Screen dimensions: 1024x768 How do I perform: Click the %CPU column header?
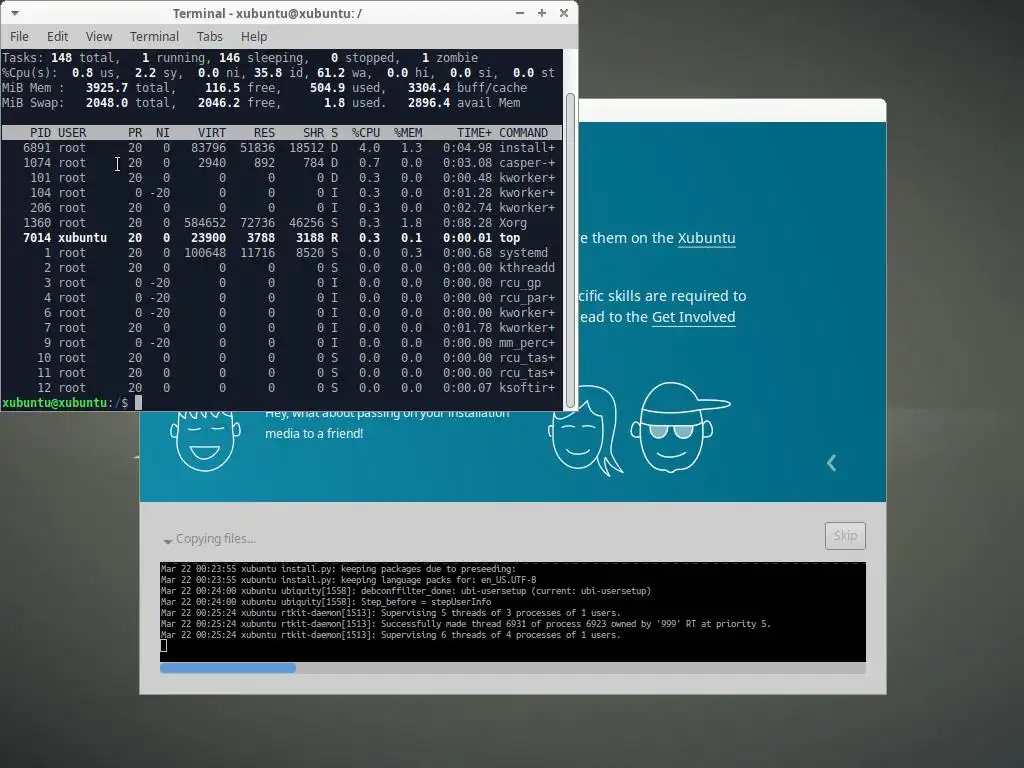[366, 133]
